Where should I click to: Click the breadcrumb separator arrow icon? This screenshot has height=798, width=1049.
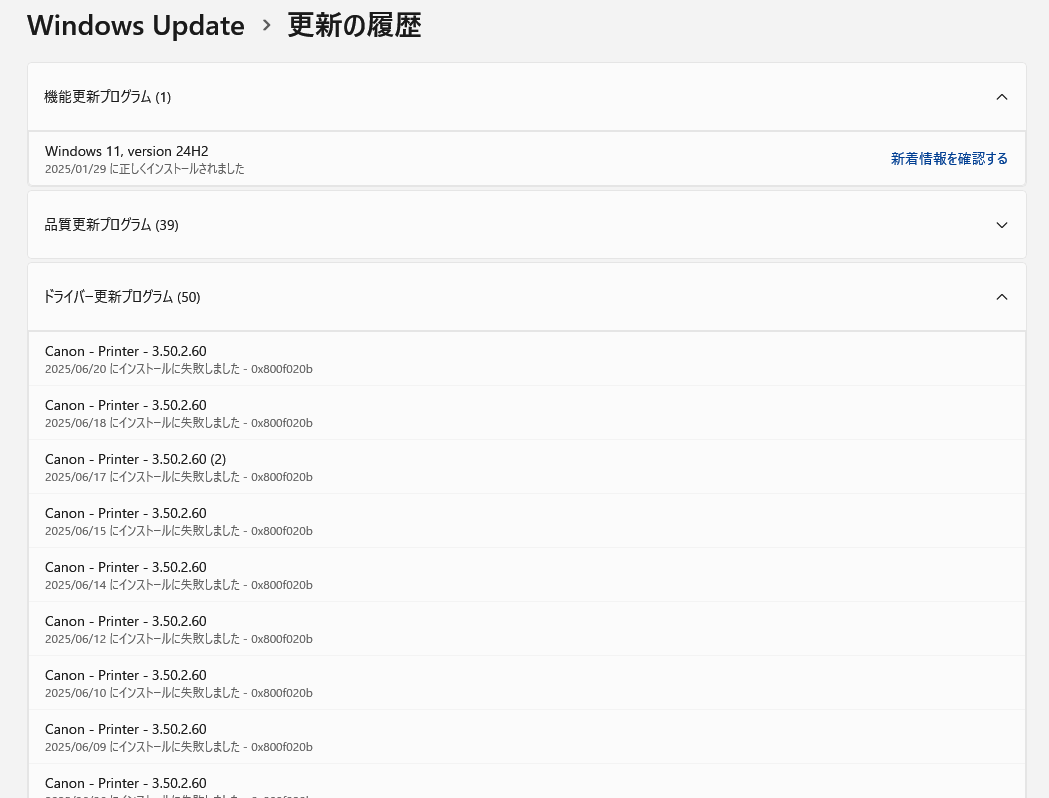pyautogui.click(x=266, y=25)
